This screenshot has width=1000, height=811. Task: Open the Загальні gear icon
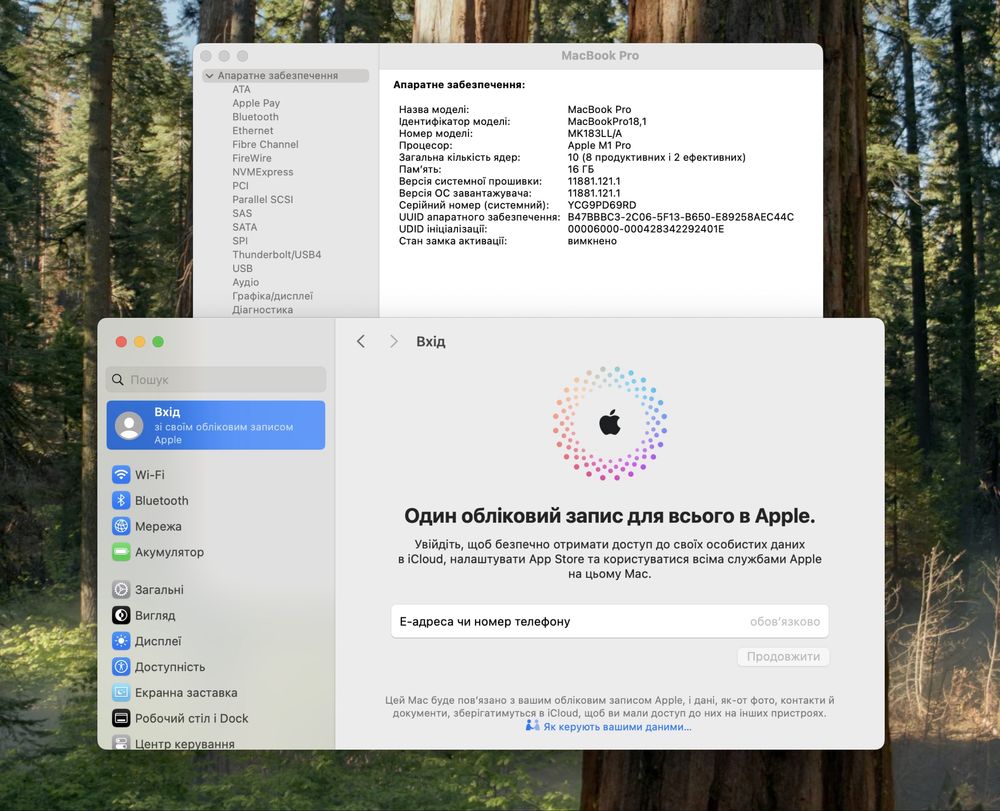(121, 590)
